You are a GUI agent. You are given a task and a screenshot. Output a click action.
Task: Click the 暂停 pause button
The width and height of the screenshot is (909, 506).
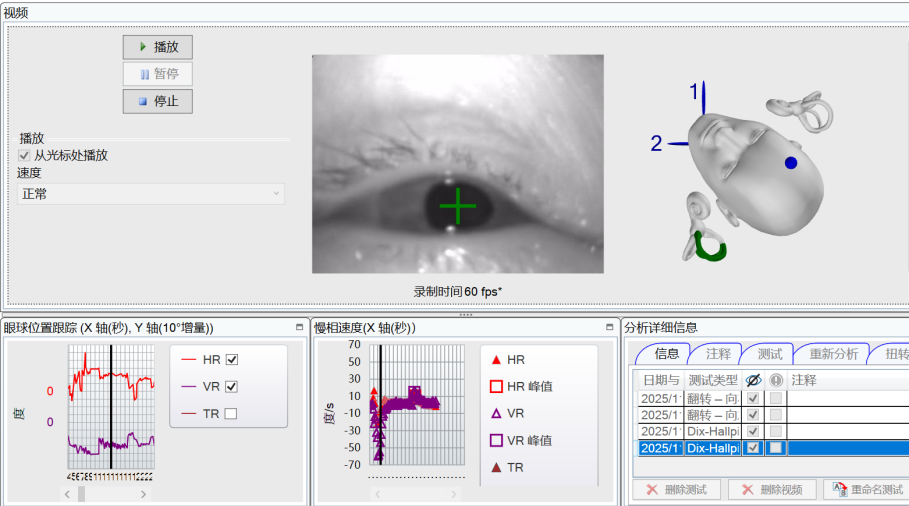158,74
